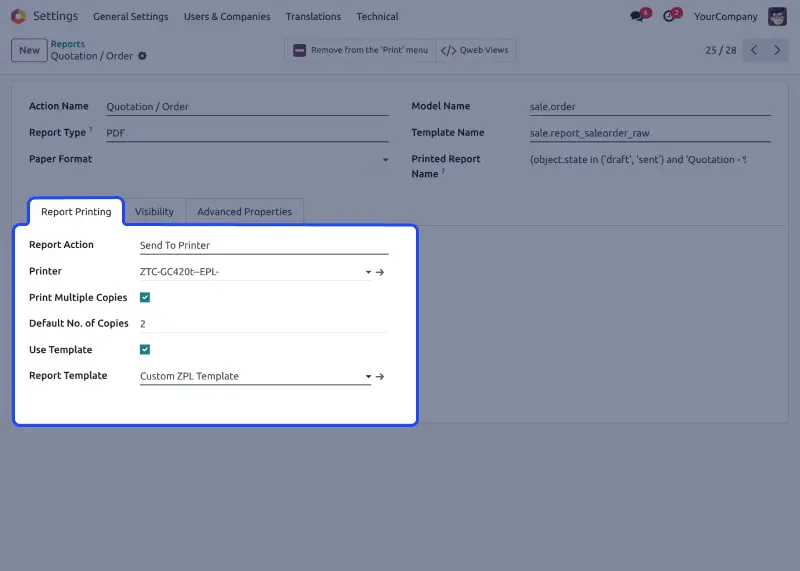Expand the Printer dropdown arrow

(x=368, y=272)
